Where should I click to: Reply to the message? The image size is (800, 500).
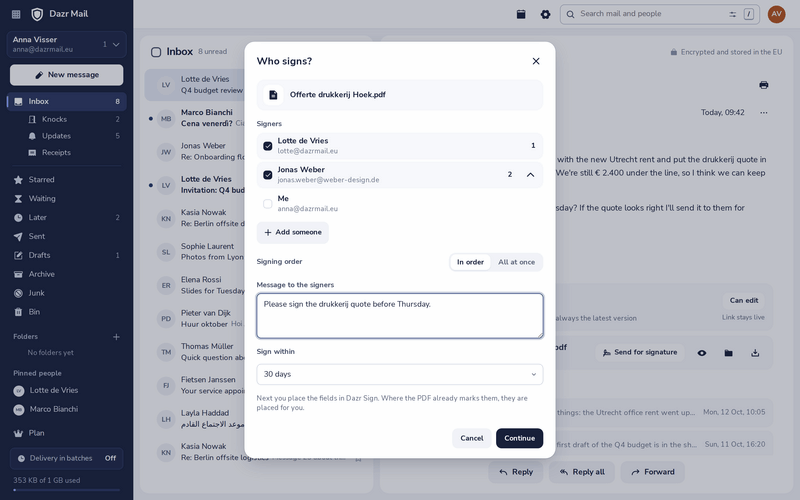pos(516,472)
